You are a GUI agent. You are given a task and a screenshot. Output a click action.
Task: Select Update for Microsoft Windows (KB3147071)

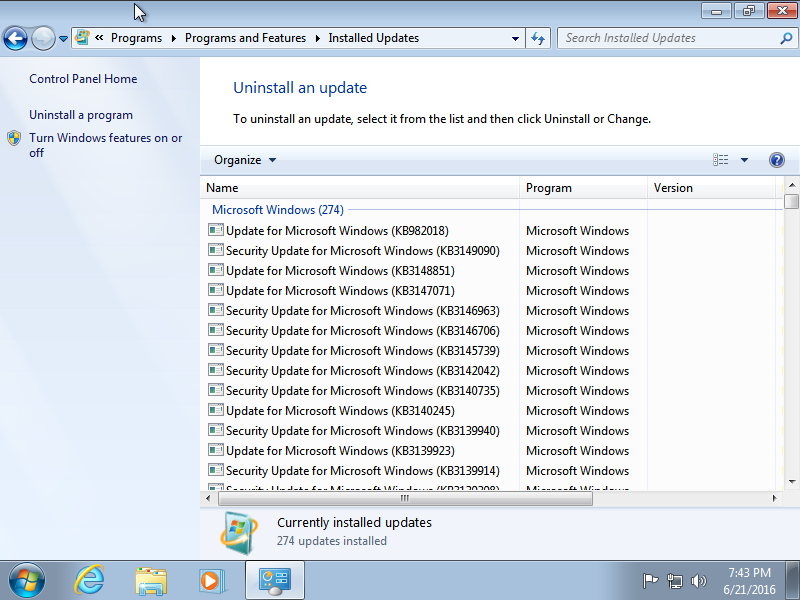(340, 290)
